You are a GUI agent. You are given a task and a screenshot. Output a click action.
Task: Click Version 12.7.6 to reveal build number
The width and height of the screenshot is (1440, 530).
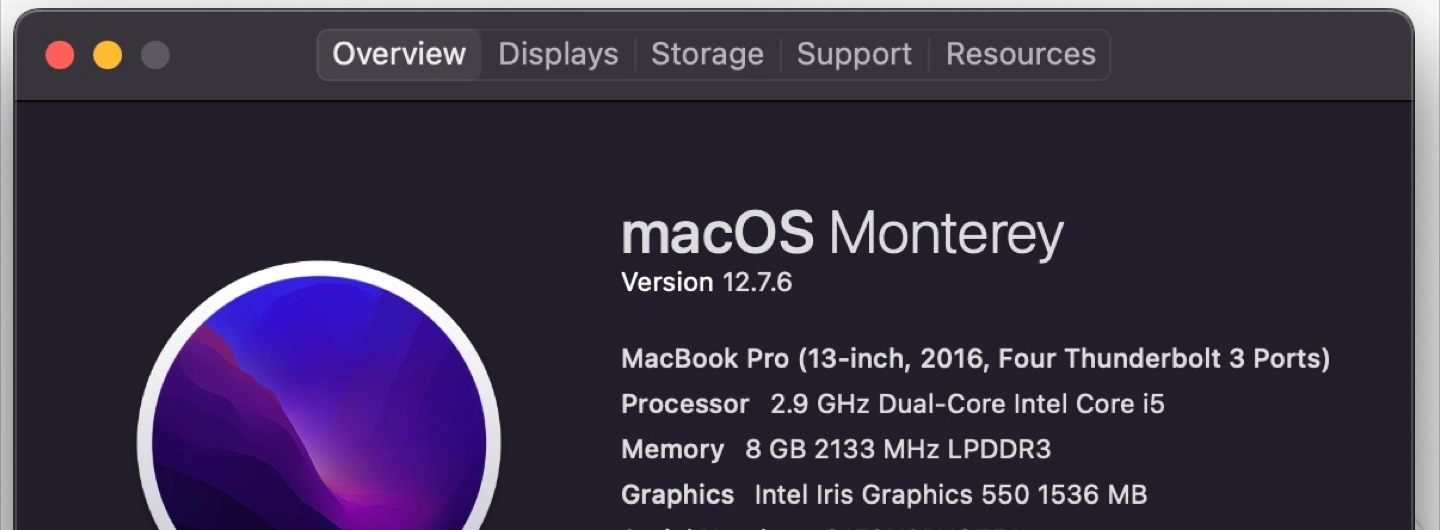point(706,283)
